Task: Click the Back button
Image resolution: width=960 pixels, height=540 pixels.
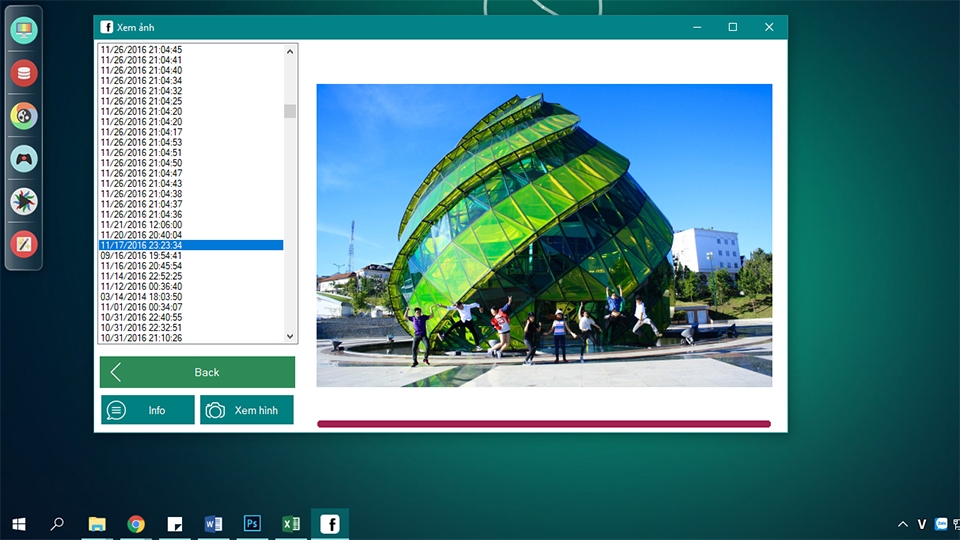Action: (x=197, y=372)
